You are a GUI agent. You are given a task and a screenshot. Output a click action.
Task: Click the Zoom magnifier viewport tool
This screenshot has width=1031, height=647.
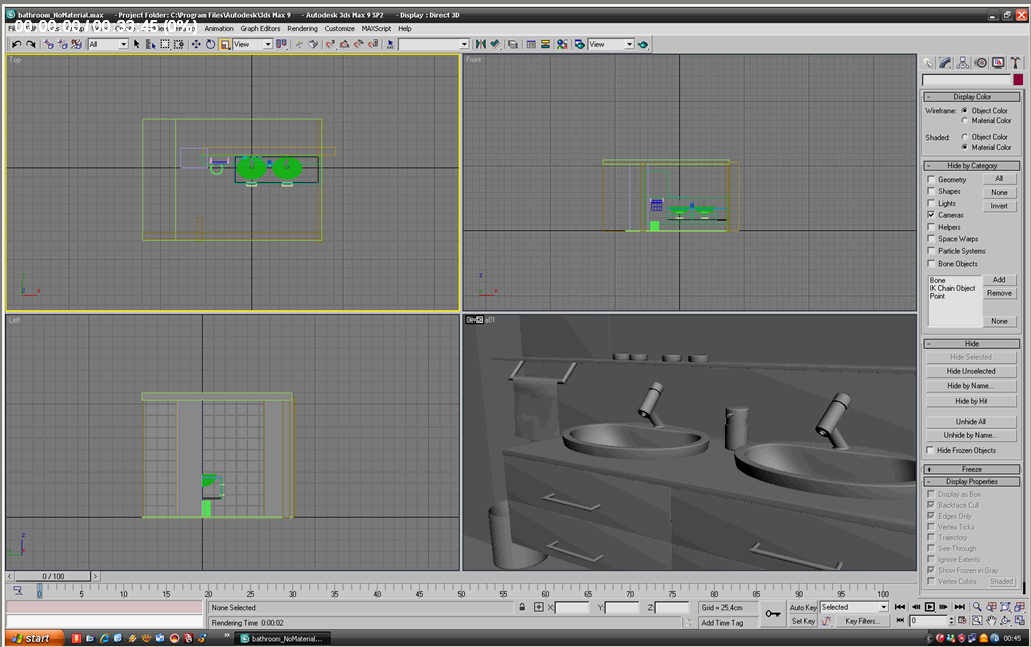977,607
